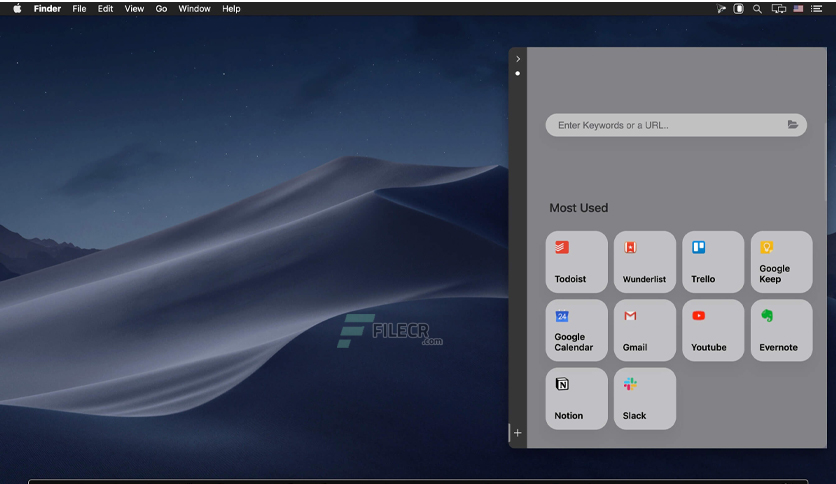This screenshot has height=484, width=836.
Task: Click the US flag input source icon
Action: 798,9
